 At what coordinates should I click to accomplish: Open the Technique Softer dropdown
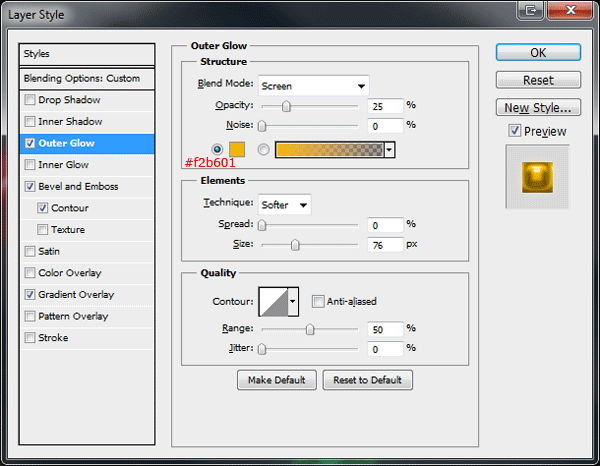click(284, 205)
